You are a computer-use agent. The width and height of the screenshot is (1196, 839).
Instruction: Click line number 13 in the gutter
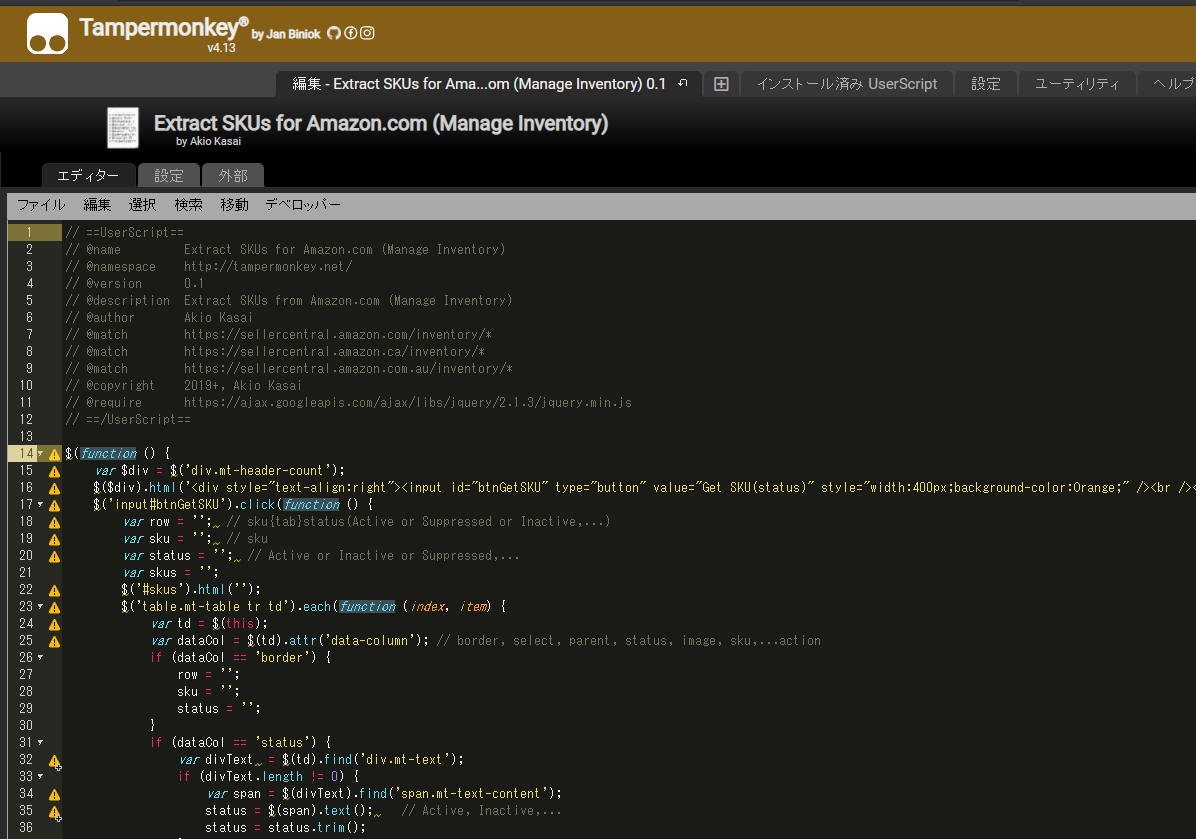pos(26,436)
